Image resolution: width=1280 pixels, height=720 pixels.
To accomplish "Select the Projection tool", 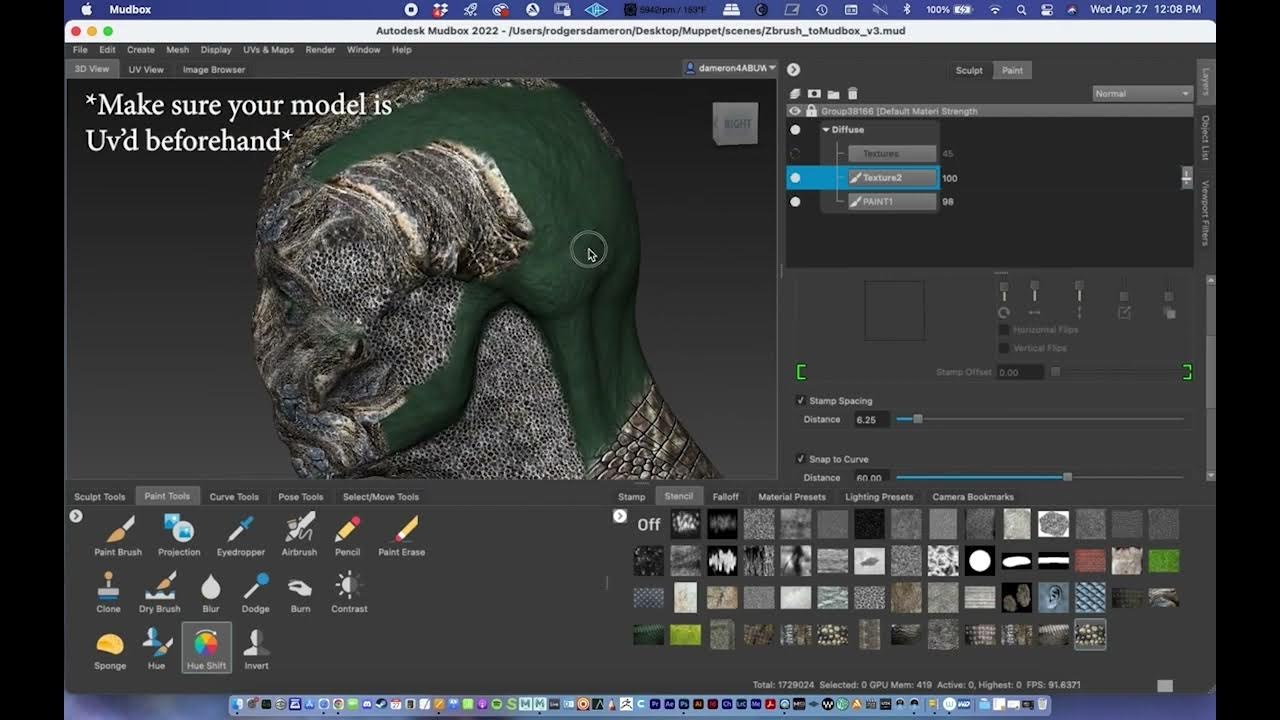I will [x=179, y=535].
